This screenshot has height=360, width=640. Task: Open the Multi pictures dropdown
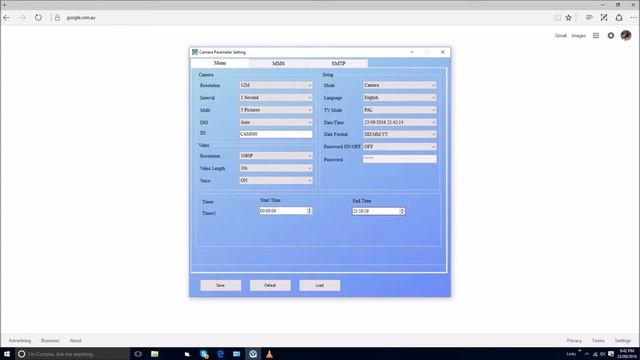[276, 110]
